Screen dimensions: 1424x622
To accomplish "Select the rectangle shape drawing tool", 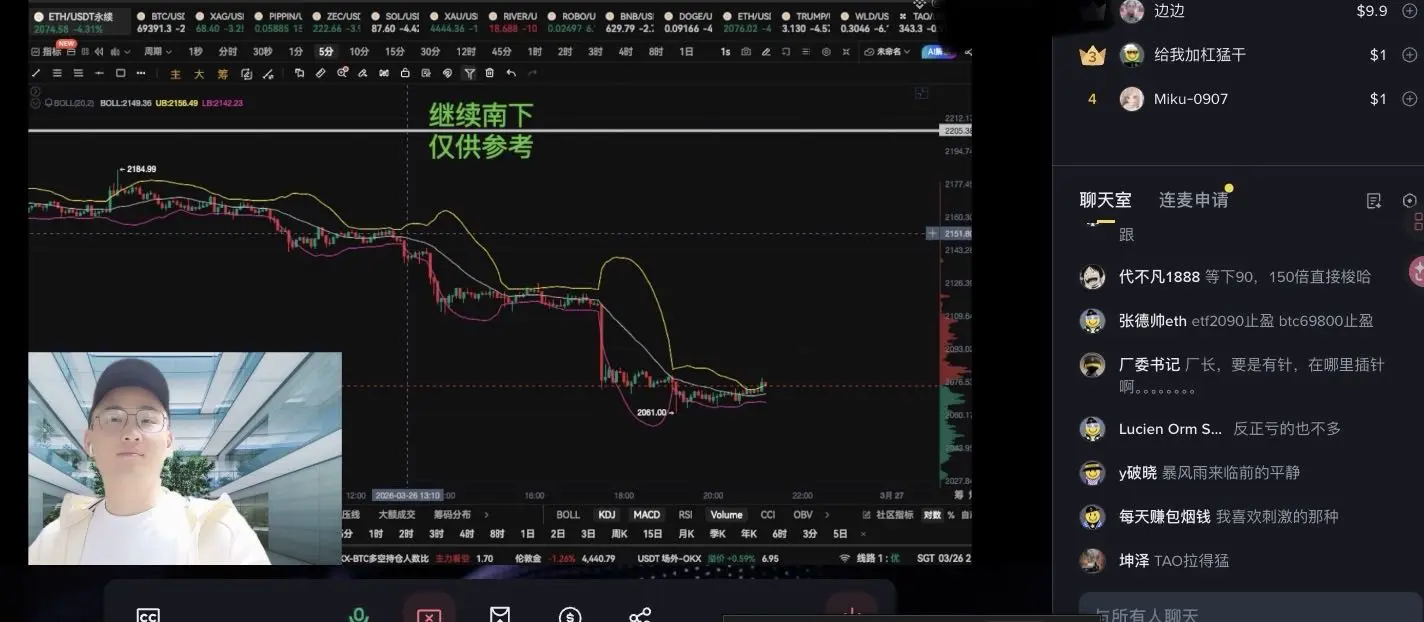I will pos(120,73).
